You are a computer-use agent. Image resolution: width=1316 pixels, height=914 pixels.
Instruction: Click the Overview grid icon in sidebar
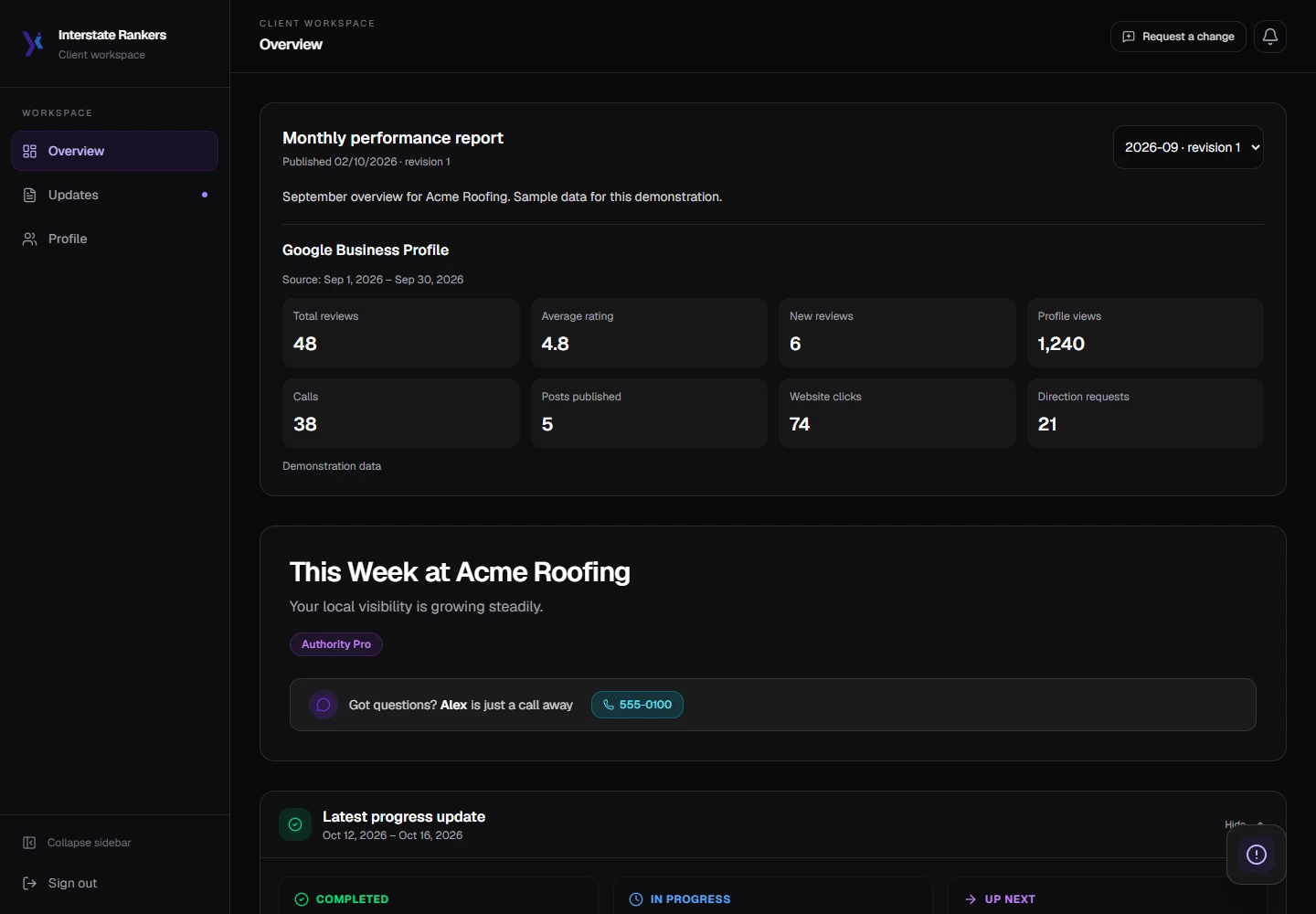pyautogui.click(x=30, y=151)
